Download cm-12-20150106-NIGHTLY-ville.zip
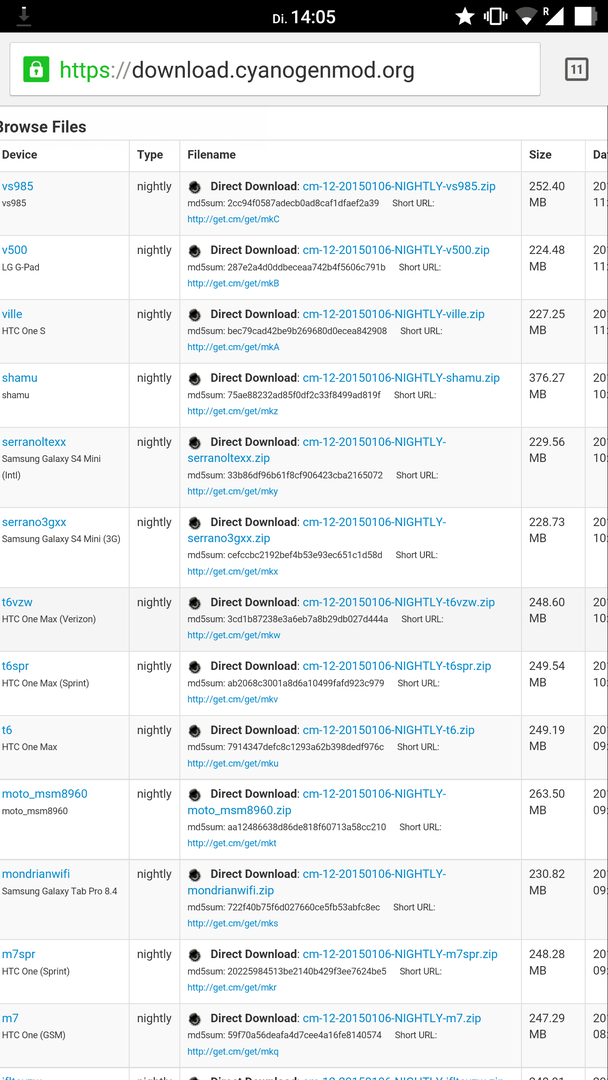This screenshot has height=1080, width=608. click(x=393, y=314)
